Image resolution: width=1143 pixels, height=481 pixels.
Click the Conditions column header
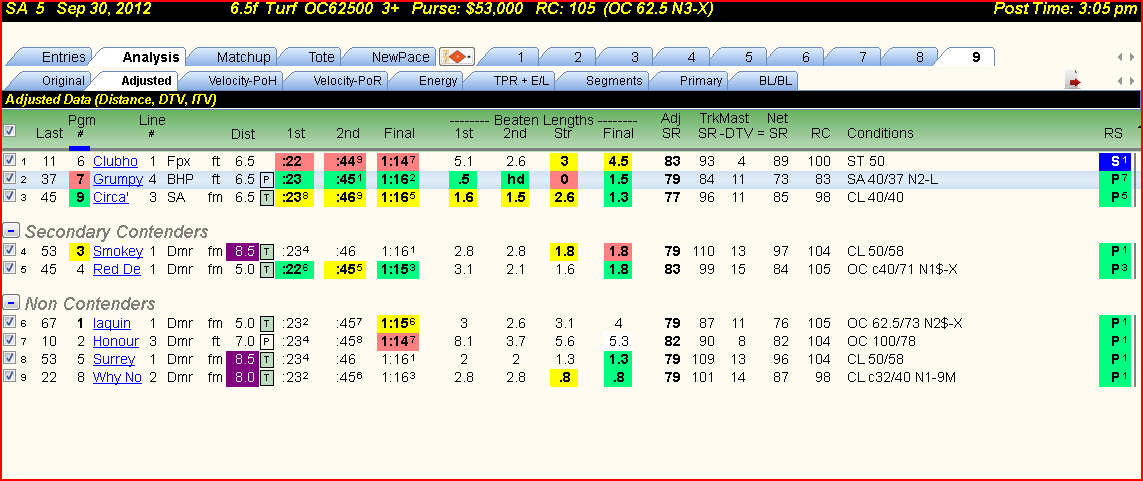pos(880,133)
